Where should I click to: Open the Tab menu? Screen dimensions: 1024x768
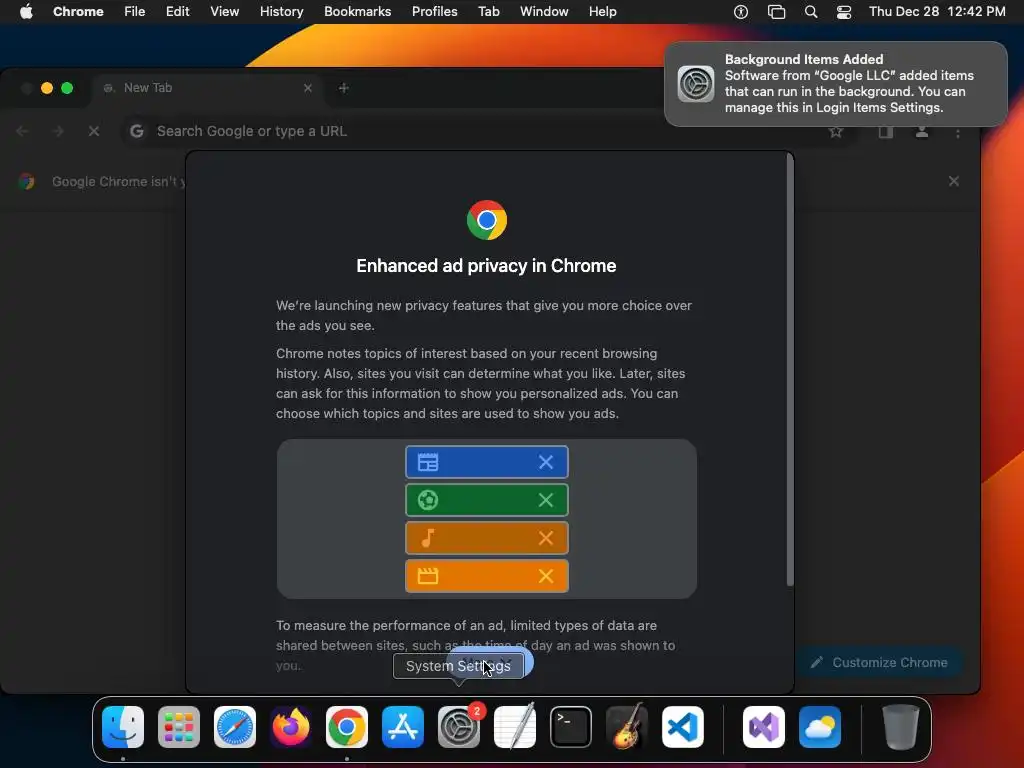click(488, 12)
